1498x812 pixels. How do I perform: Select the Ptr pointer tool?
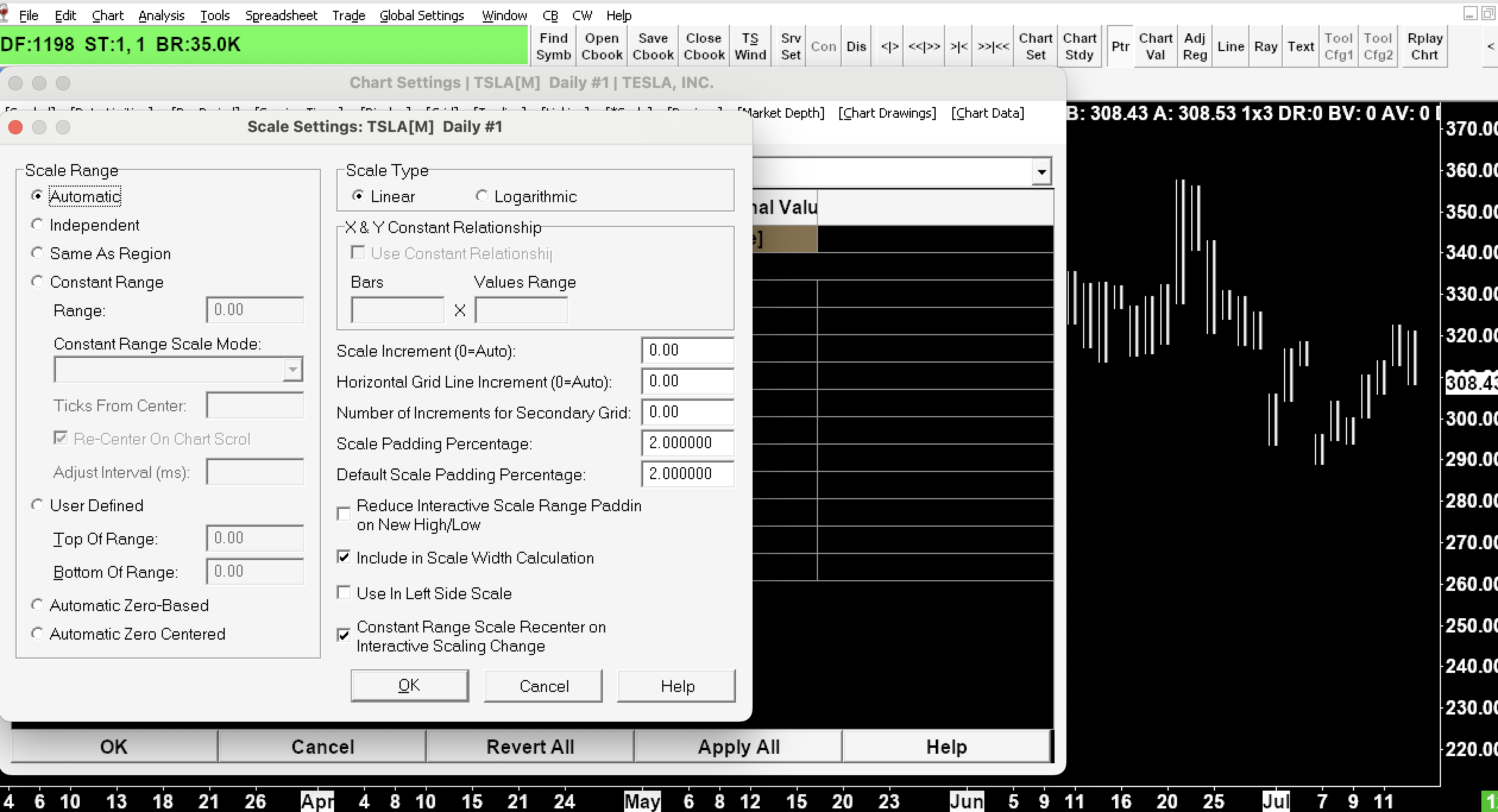[x=1120, y=46]
